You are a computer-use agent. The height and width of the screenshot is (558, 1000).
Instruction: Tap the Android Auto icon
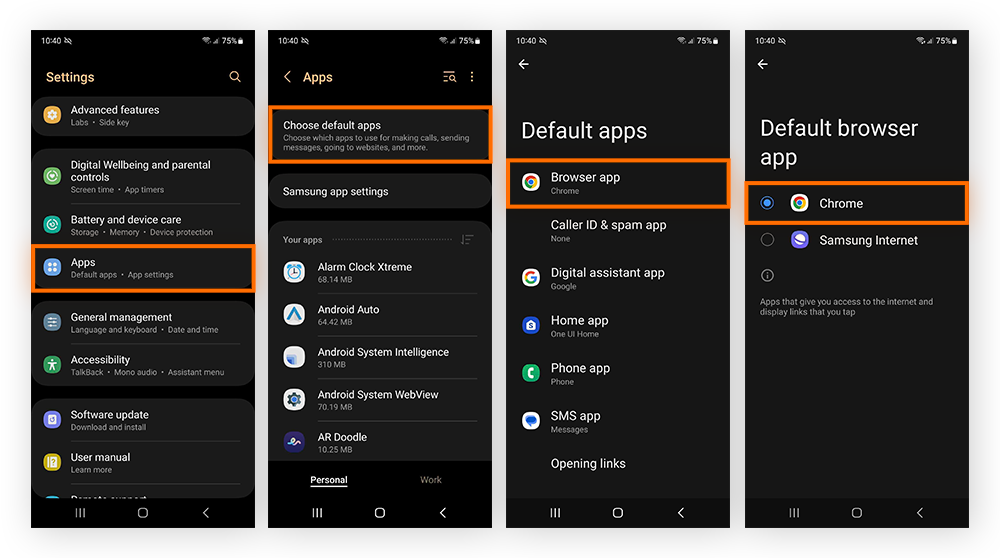coord(294,314)
